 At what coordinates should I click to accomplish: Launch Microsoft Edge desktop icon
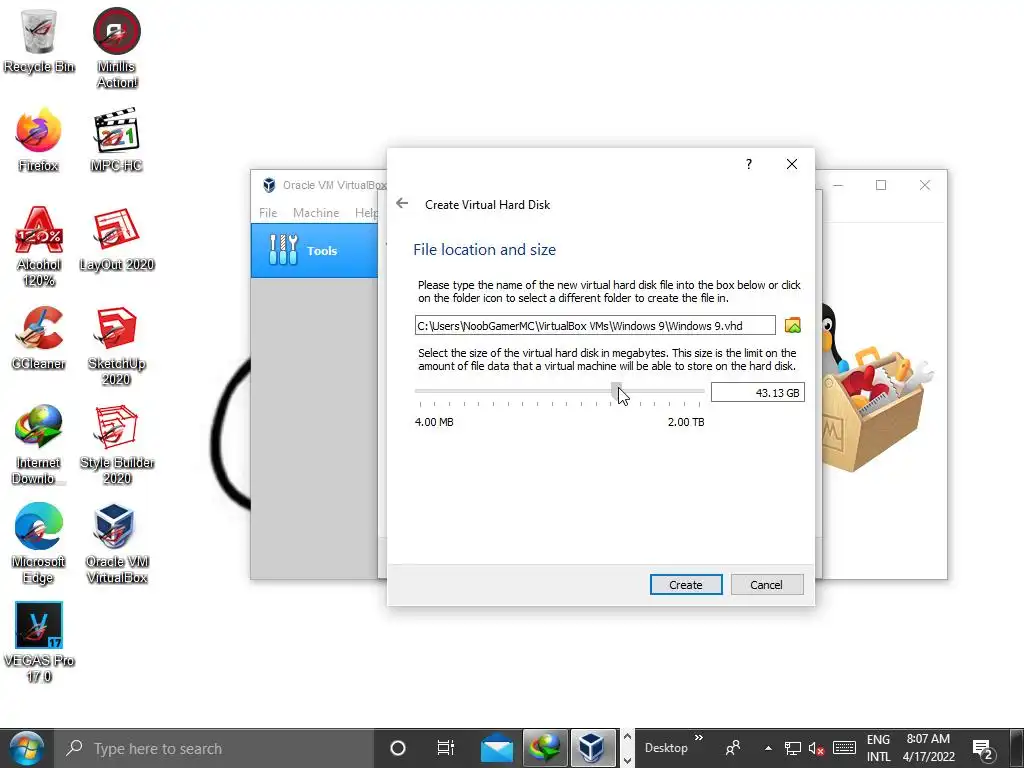coord(39,543)
